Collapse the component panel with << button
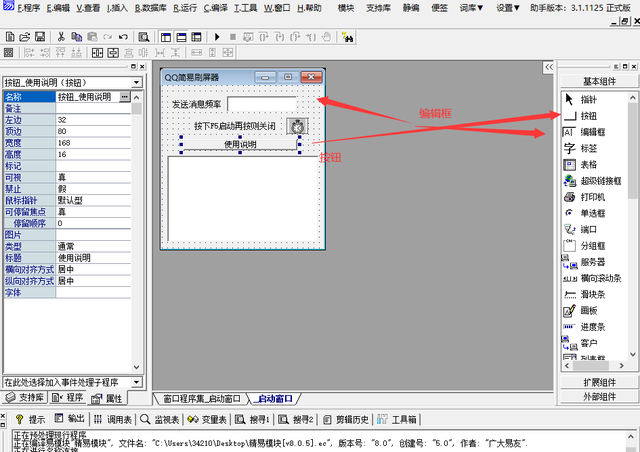640x452 pixels. click(549, 67)
